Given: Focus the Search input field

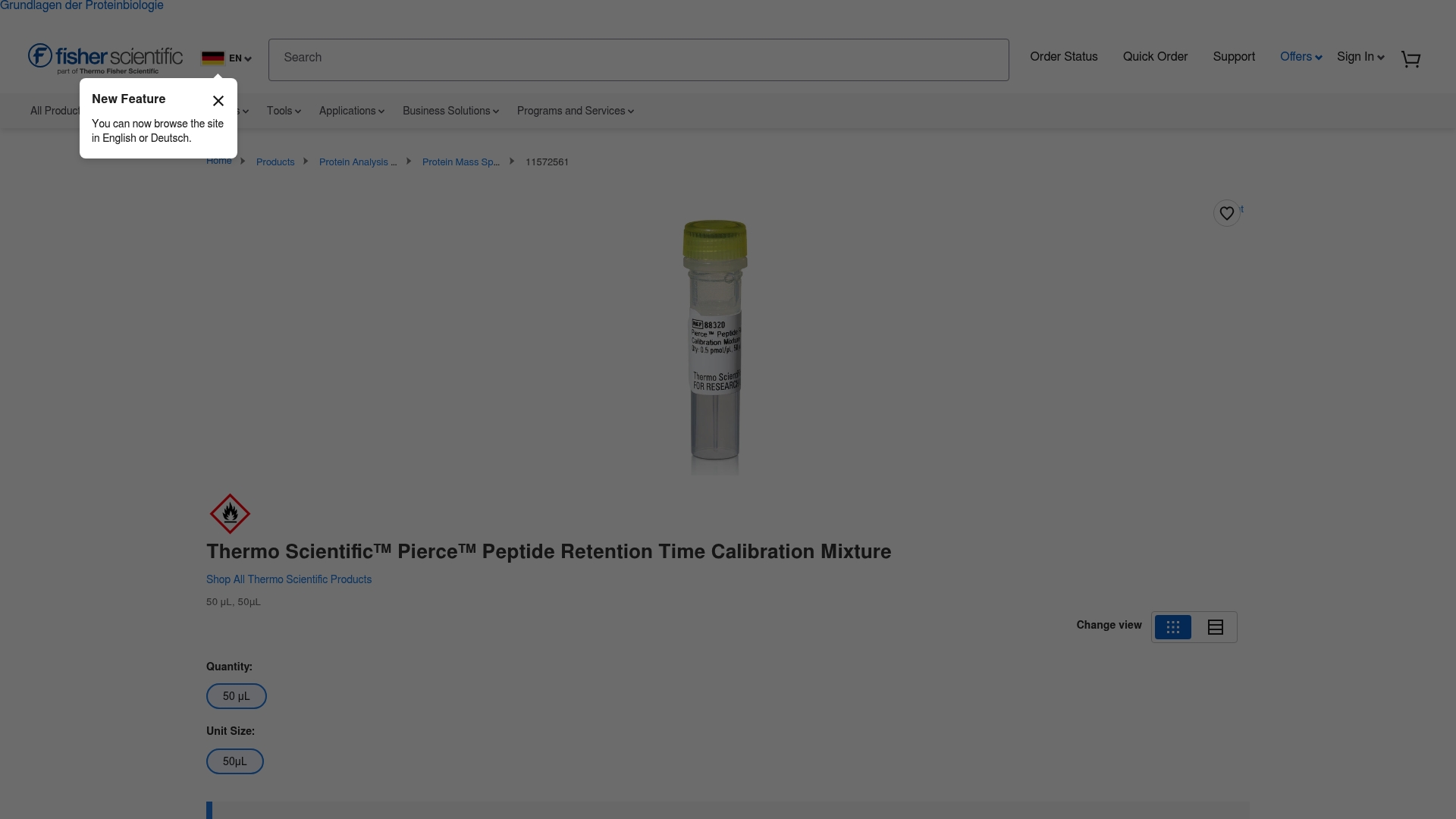Looking at the screenshot, I should tap(639, 60).
